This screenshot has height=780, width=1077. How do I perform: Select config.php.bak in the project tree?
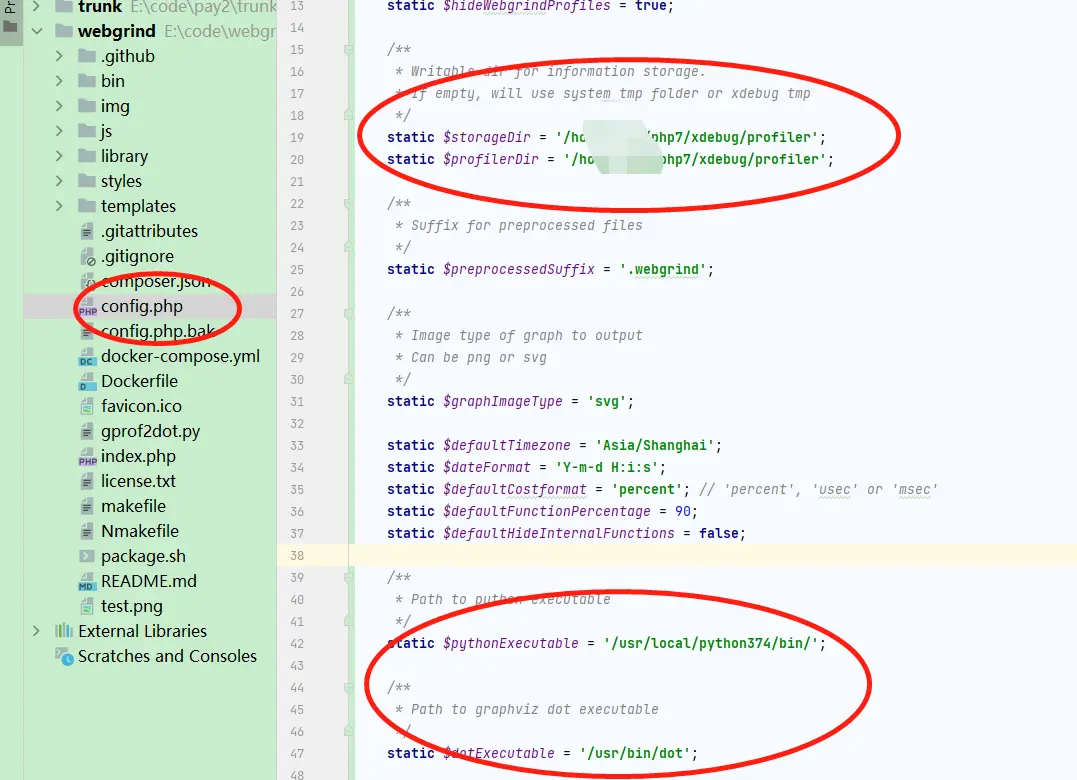158,332
